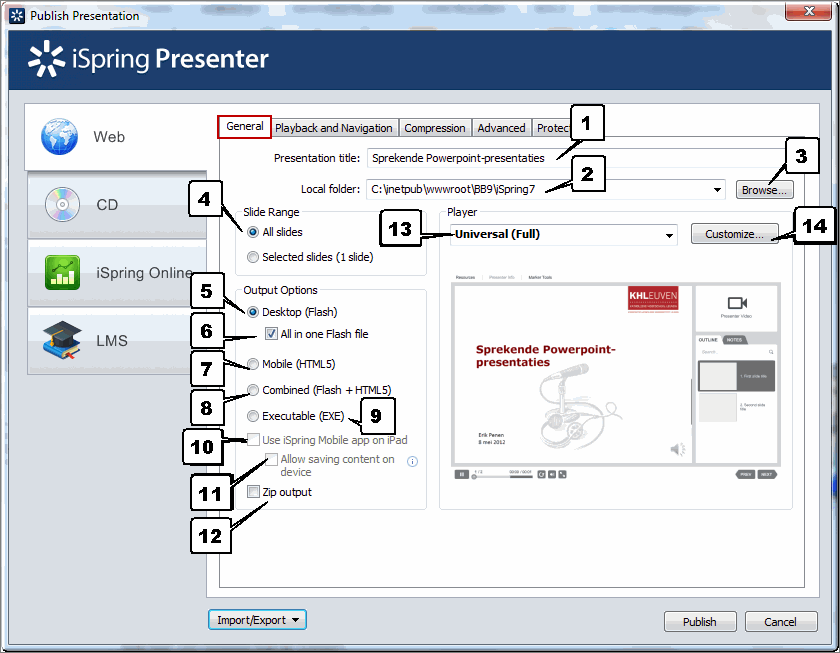Close the Publish Presentation window
Image resolution: width=840 pixels, height=653 pixels.
coord(808,11)
